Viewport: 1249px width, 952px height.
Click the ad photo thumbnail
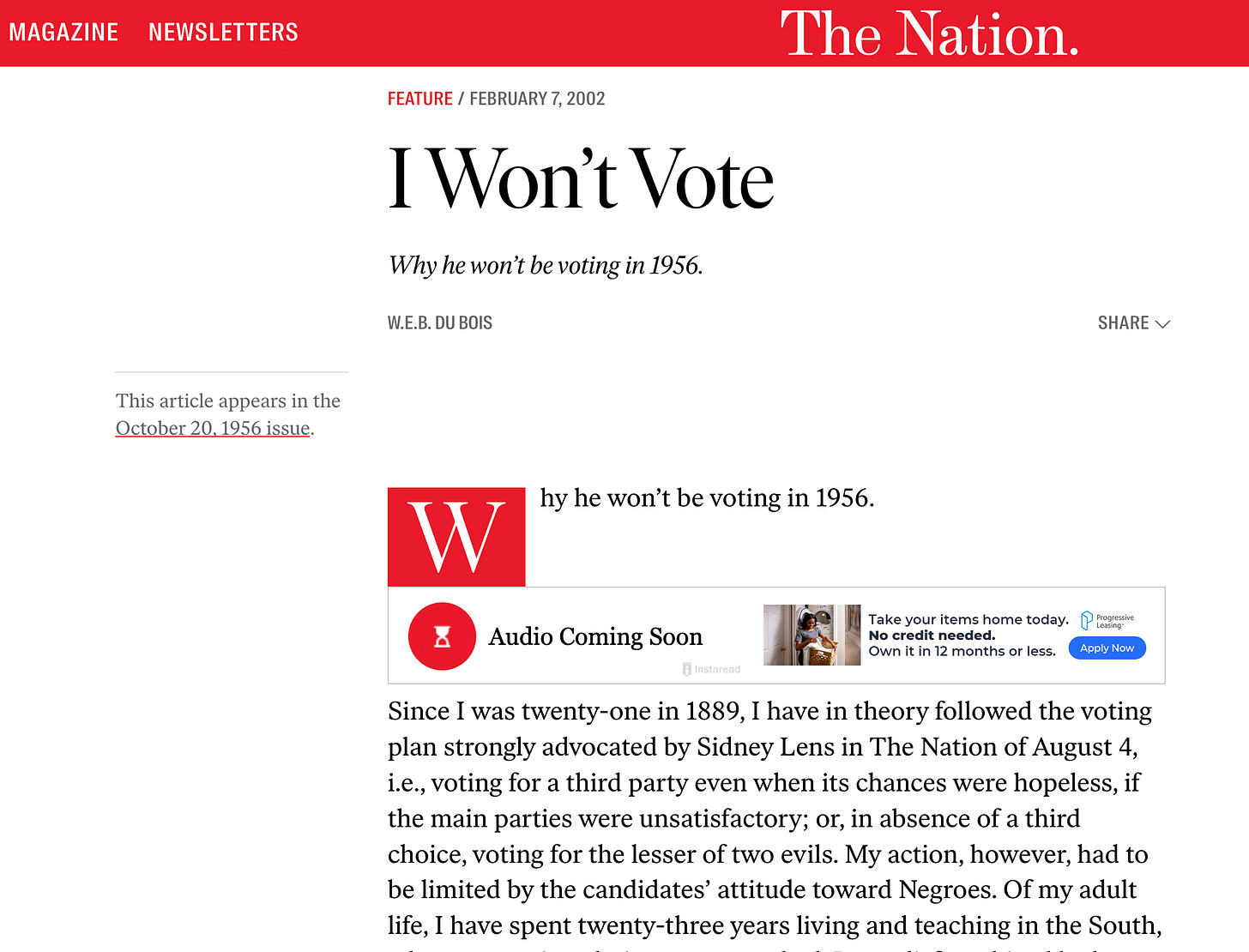(812, 636)
